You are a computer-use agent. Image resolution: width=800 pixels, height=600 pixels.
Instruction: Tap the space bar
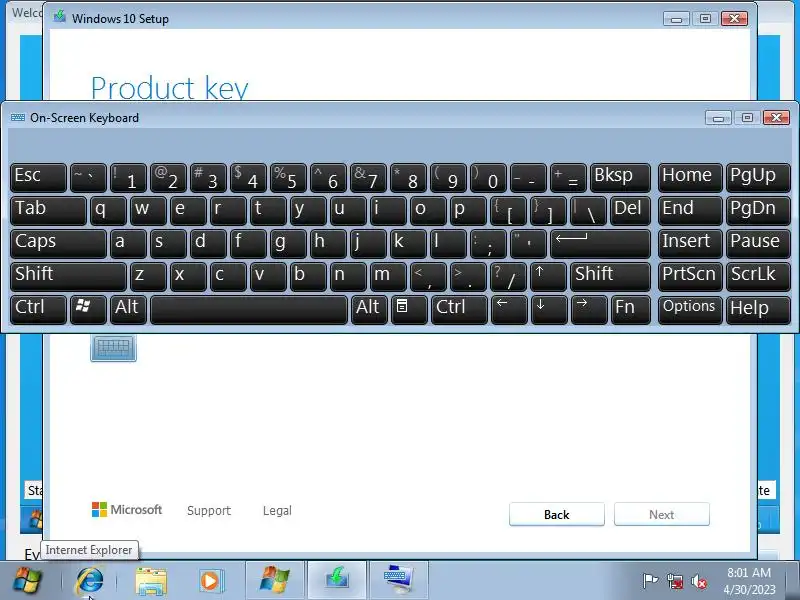[249, 309]
